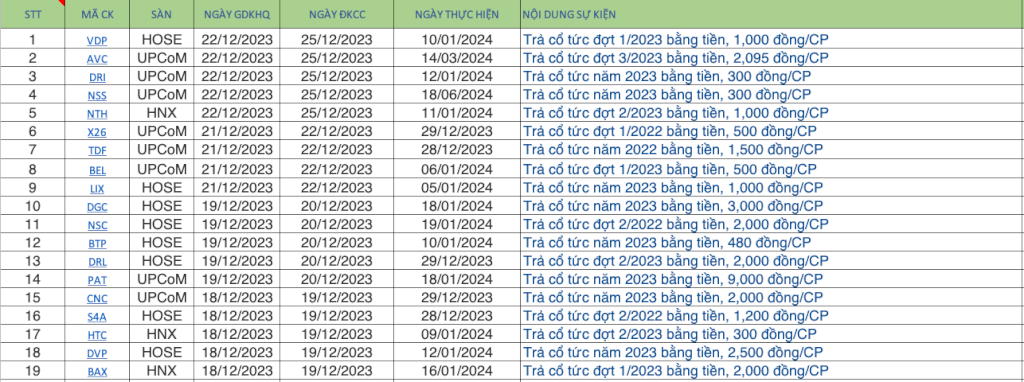Click the red comment indicator on STT header
Screen dimensions: 1024x382
tap(62, 3)
